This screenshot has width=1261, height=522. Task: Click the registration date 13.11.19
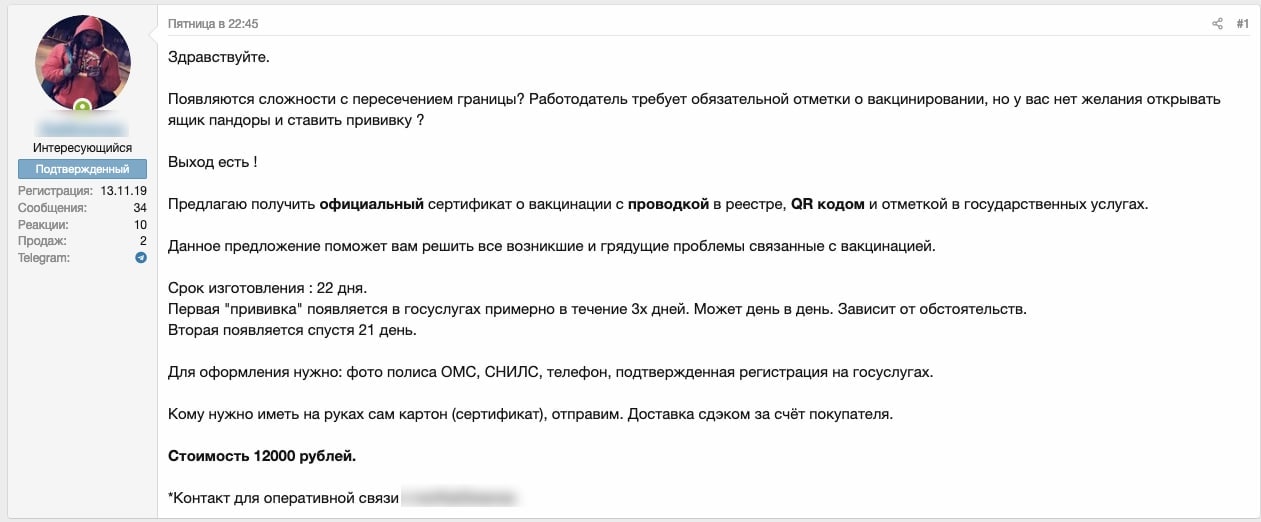124,190
